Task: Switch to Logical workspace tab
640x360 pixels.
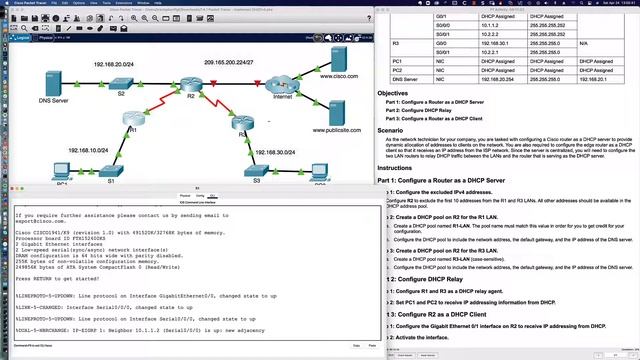Action: pyautogui.click(x=20, y=38)
